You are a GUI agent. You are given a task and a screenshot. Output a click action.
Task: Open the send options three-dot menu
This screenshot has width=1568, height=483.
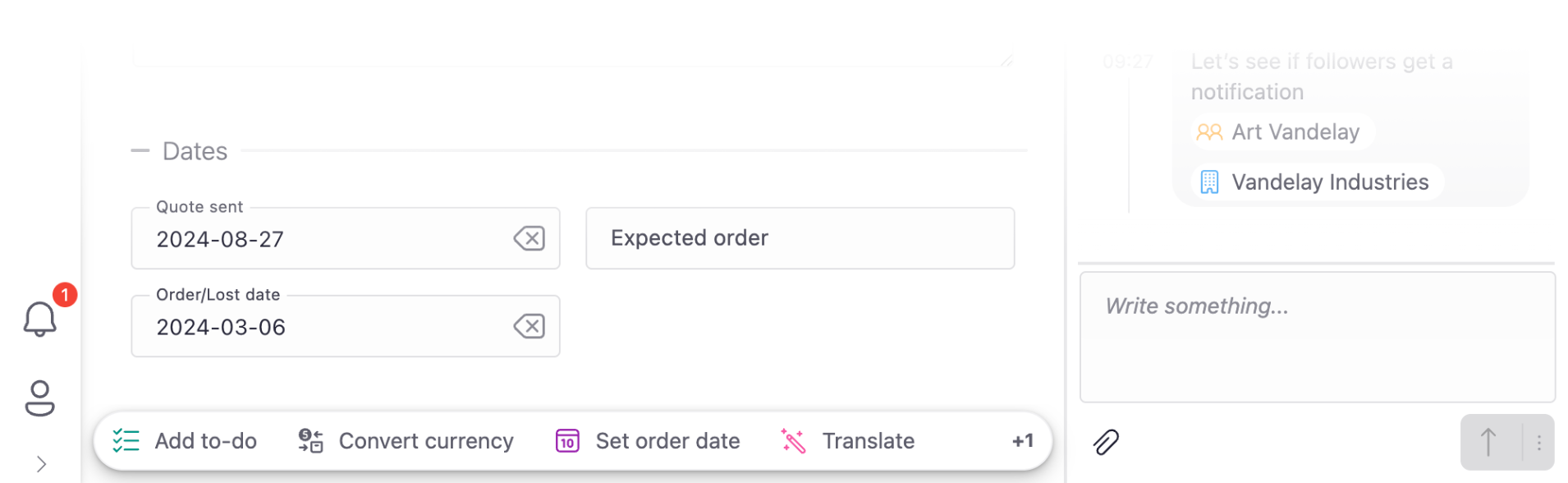point(1538,443)
